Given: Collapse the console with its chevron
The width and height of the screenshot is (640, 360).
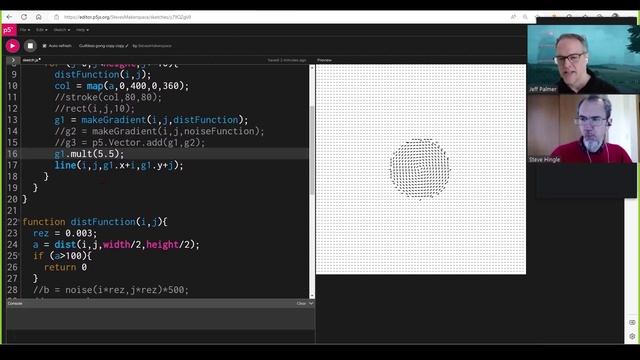Looking at the screenshot, I should pyautogui.click(x=311, y=303).
